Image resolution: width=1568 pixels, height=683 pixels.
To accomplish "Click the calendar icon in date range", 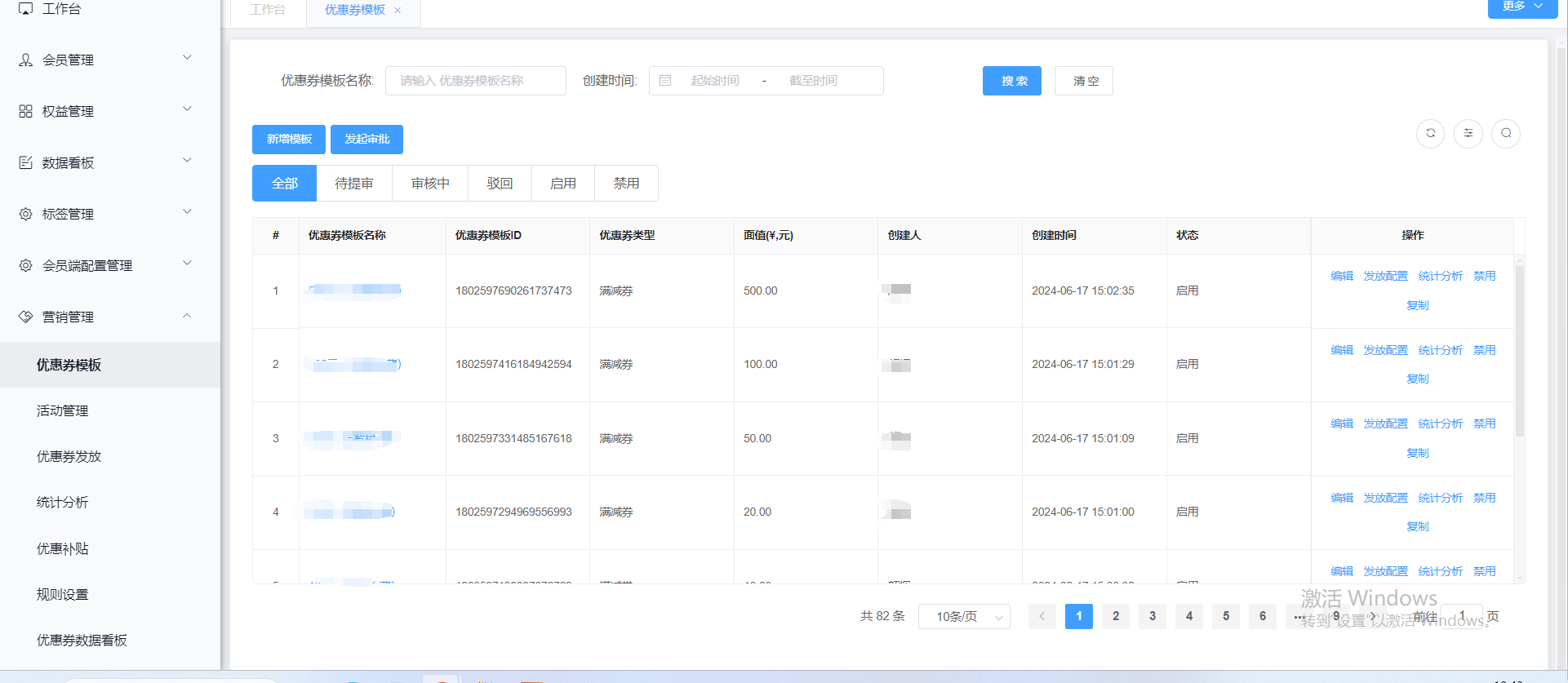I will (x=665, y=81).
